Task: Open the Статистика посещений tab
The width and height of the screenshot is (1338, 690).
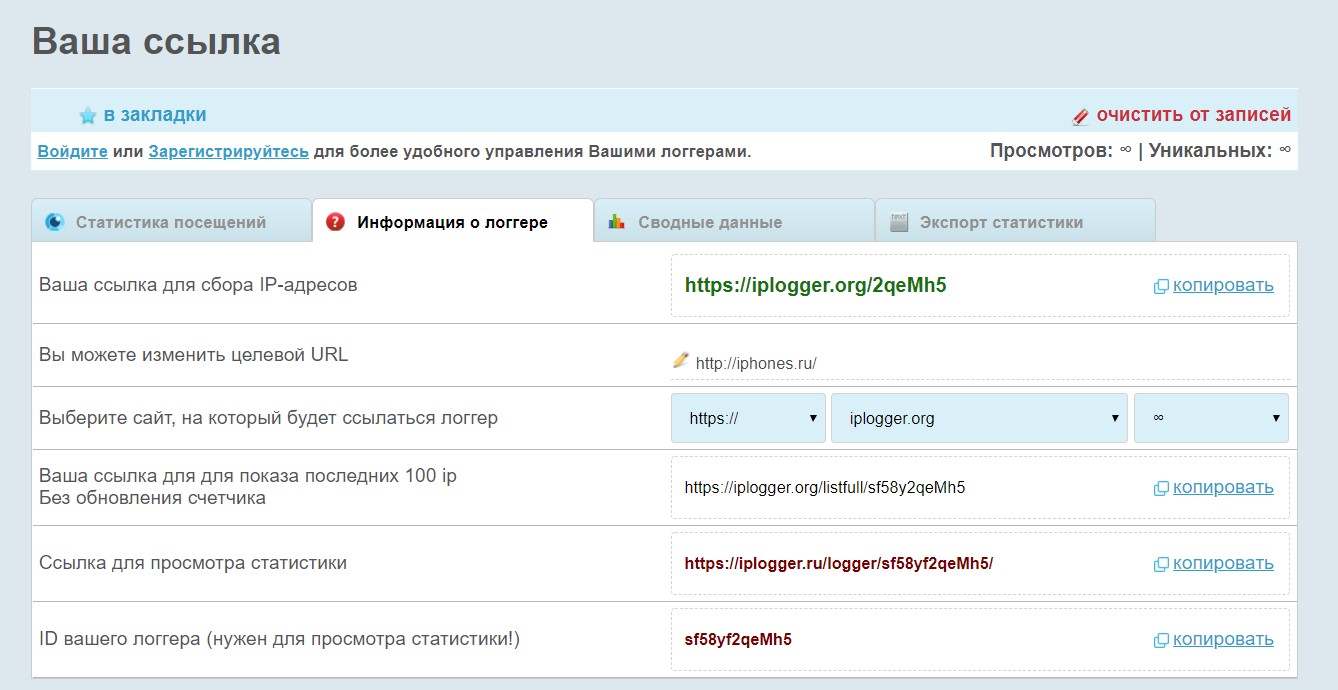Action: tap(171, 221)
